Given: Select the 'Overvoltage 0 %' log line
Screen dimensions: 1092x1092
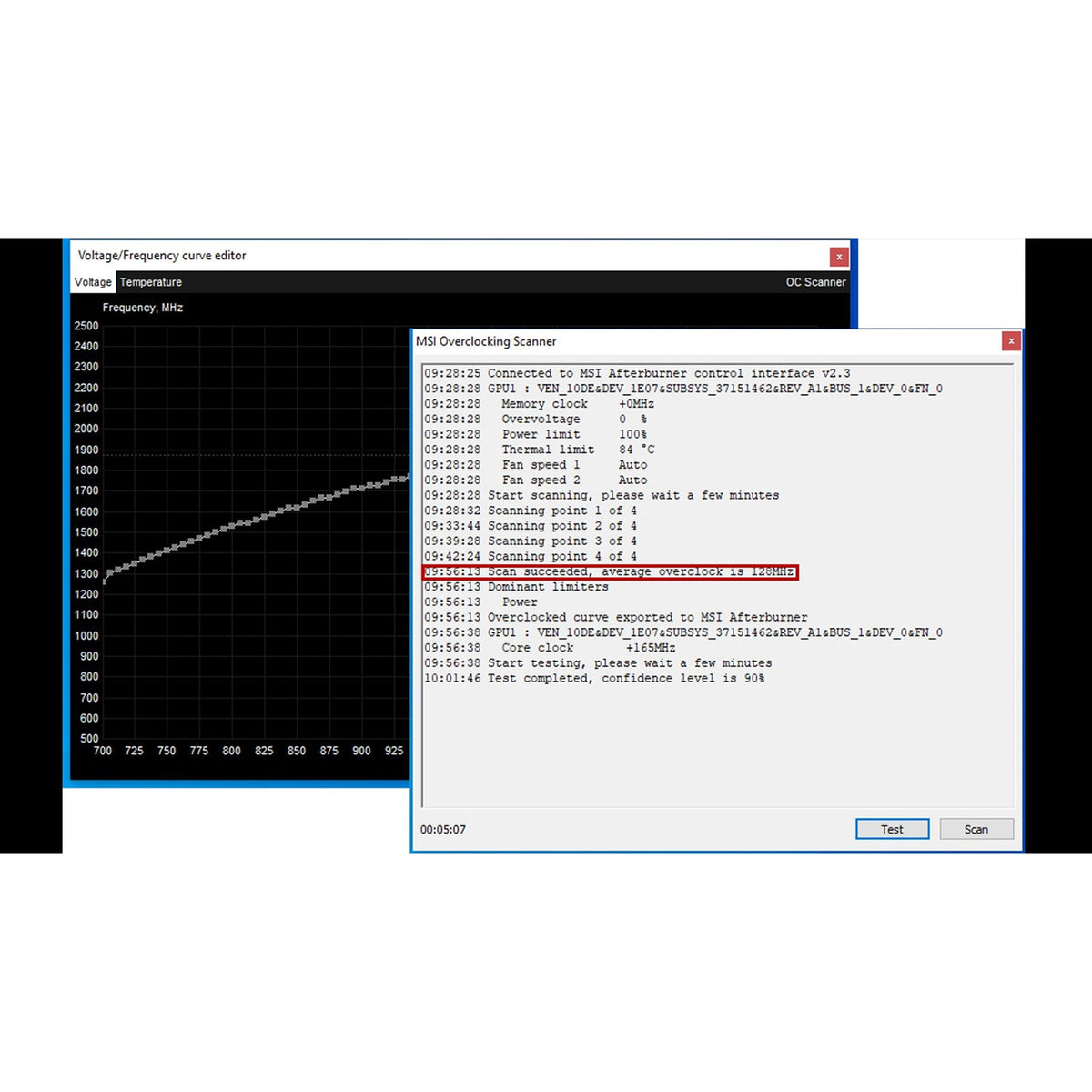Looking at the screenshot, I should coord(535,420).
